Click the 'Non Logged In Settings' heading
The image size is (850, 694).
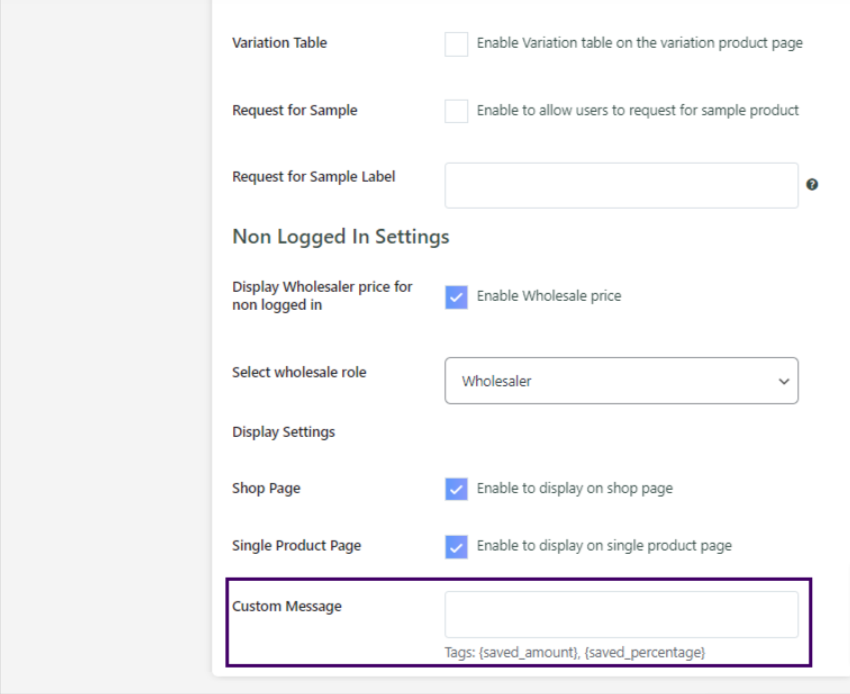pyautogui.click(x=340, y=237)
